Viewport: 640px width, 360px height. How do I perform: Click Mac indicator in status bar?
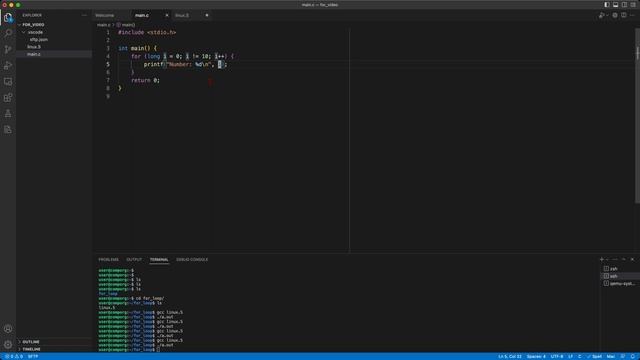tap(611, 356)
